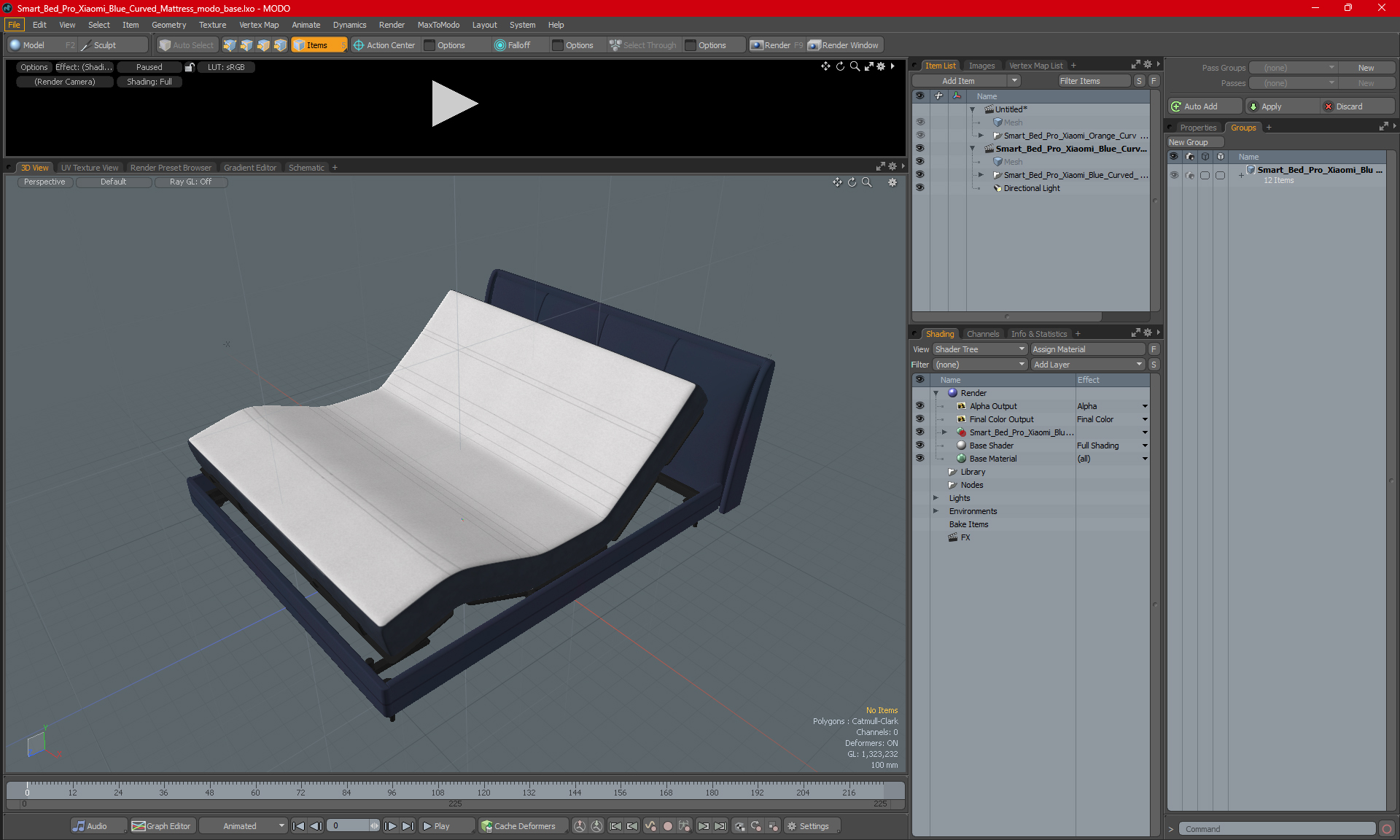Hide the Directional Light item
The width and height of the screenshot is (1400, 840).
coord(919,188)
